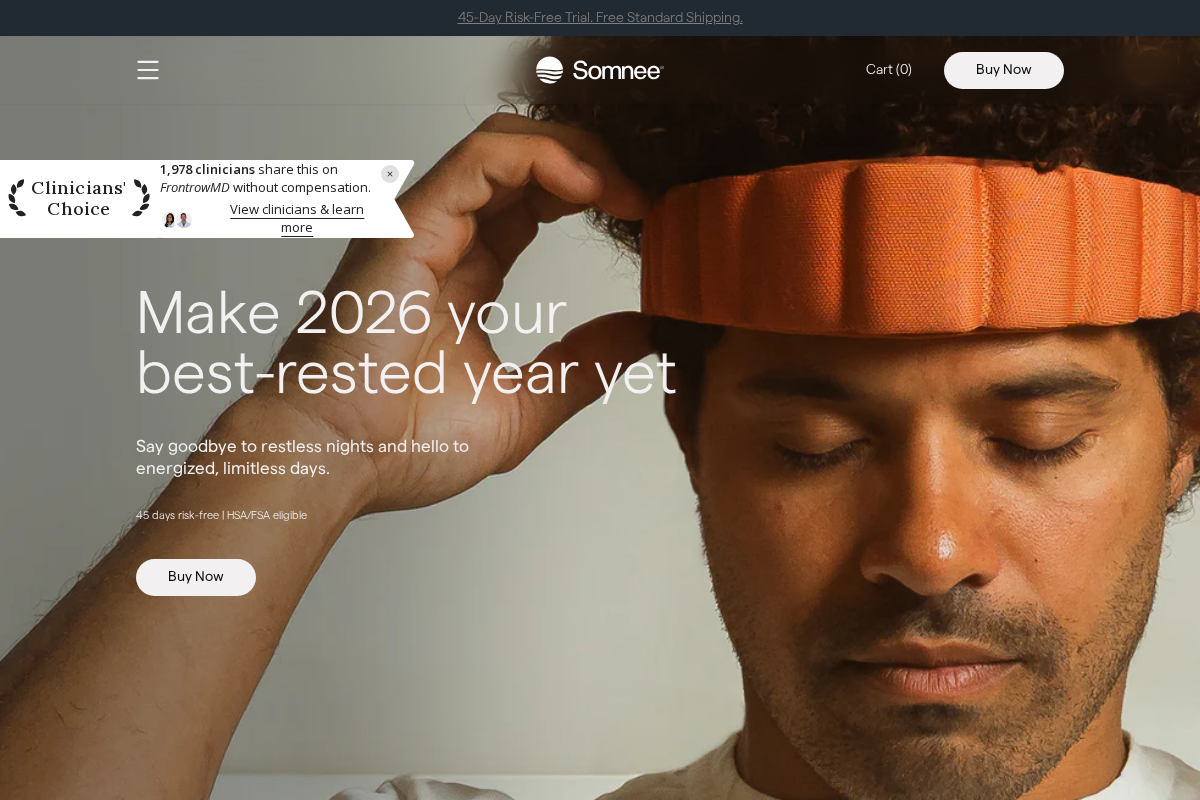Select the male clinician avatar thumbnail
This screenshot has width=1200, height=800.
point(184,220)
